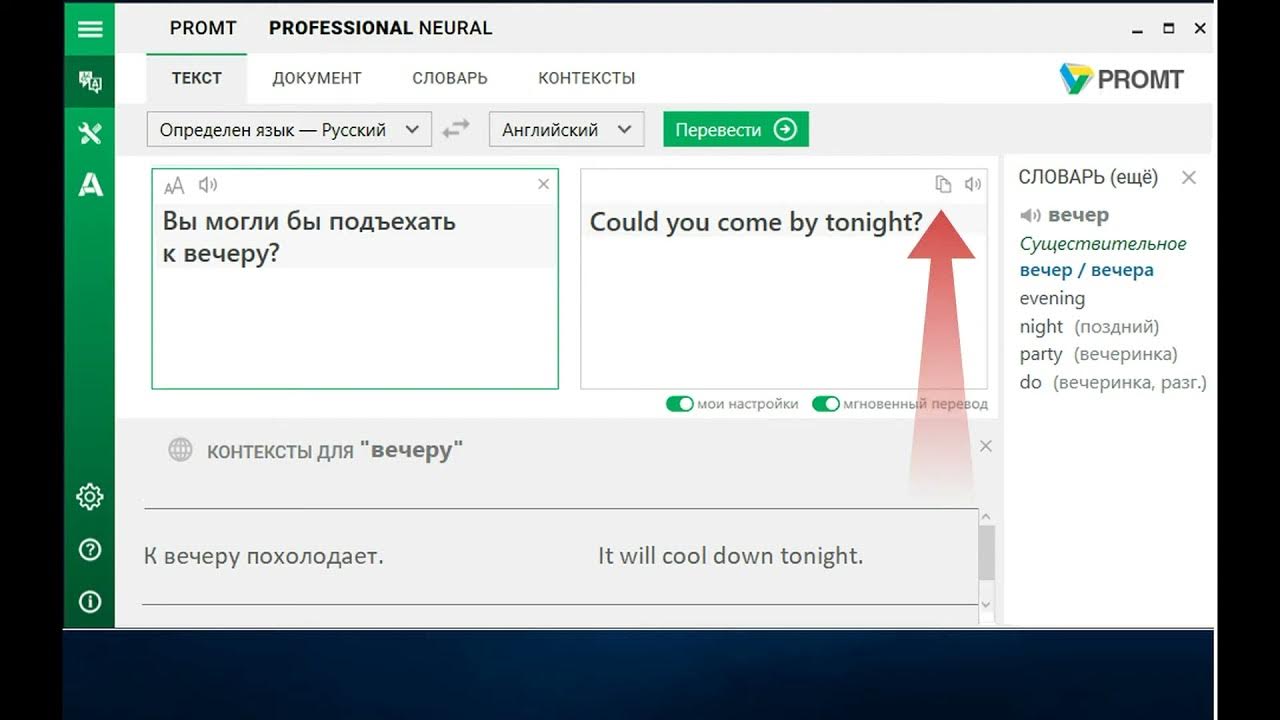Toggle мои настройки switch
This screenshot has height=720, width=1280.
pyautogui.click(x=680, y=404)
